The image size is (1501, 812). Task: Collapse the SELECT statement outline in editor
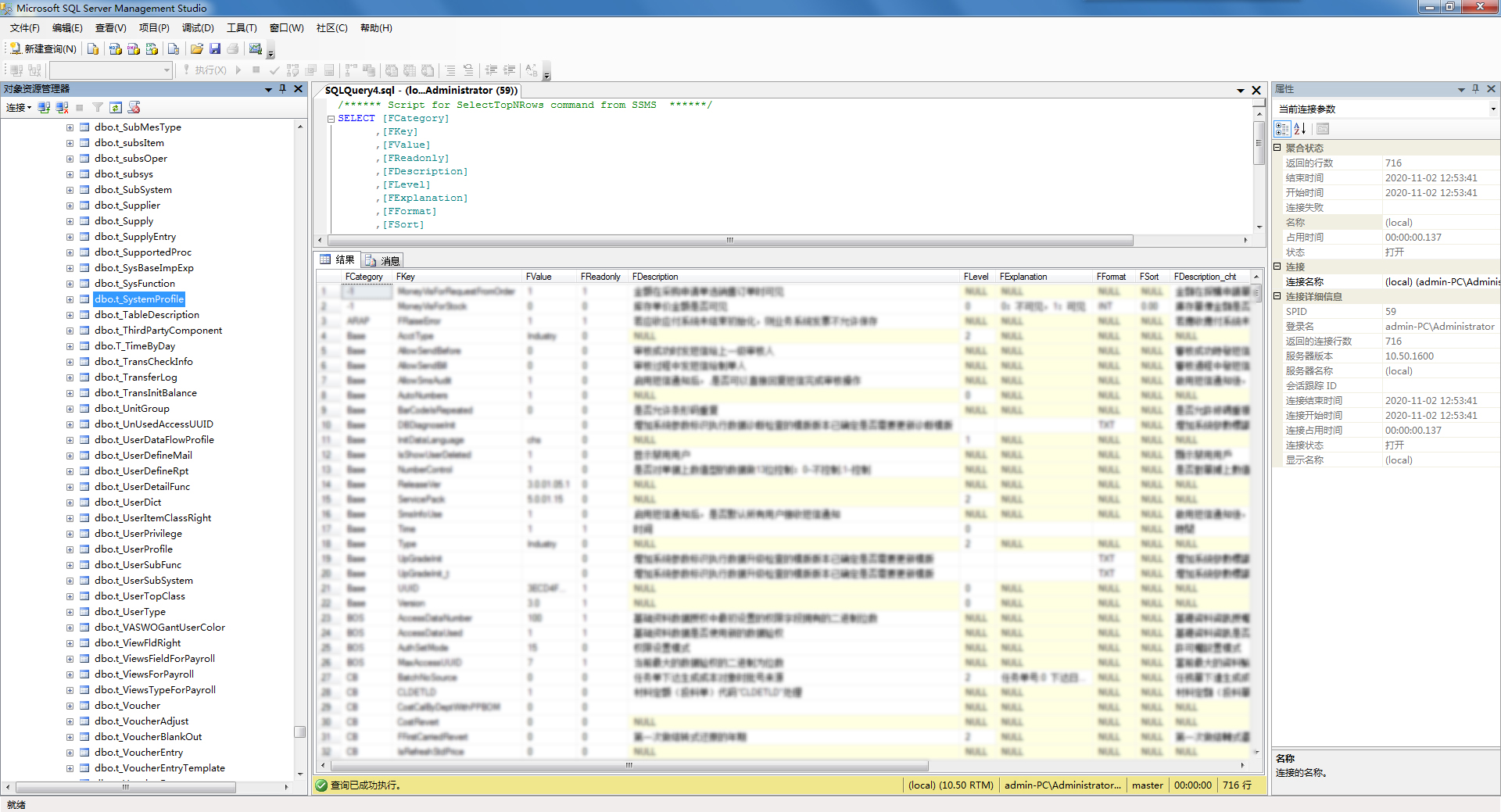tap(331, 119)
